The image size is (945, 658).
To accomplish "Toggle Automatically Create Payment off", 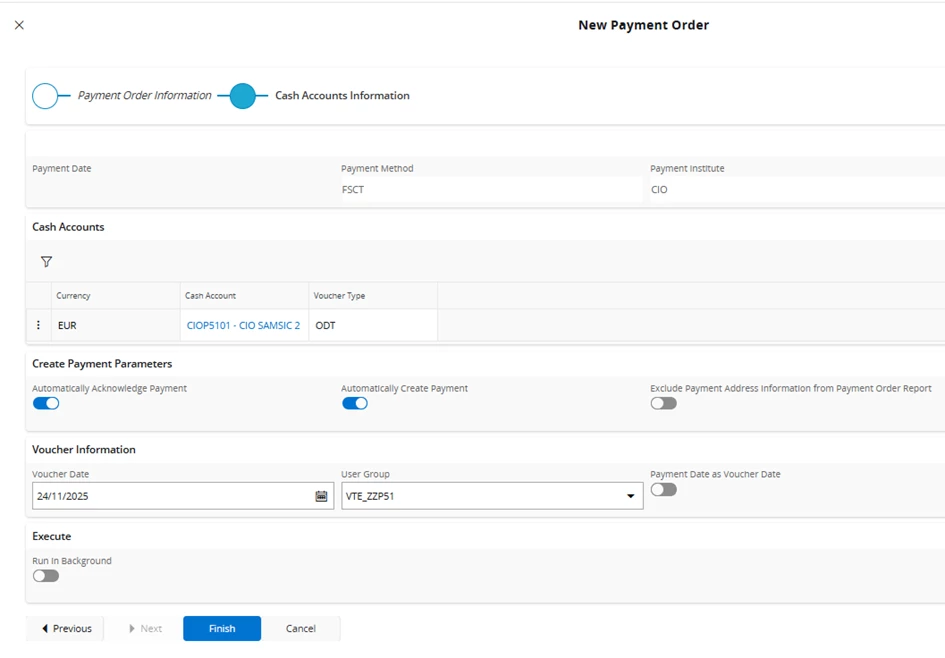I will pyautogui.click(x=355, y=404).
